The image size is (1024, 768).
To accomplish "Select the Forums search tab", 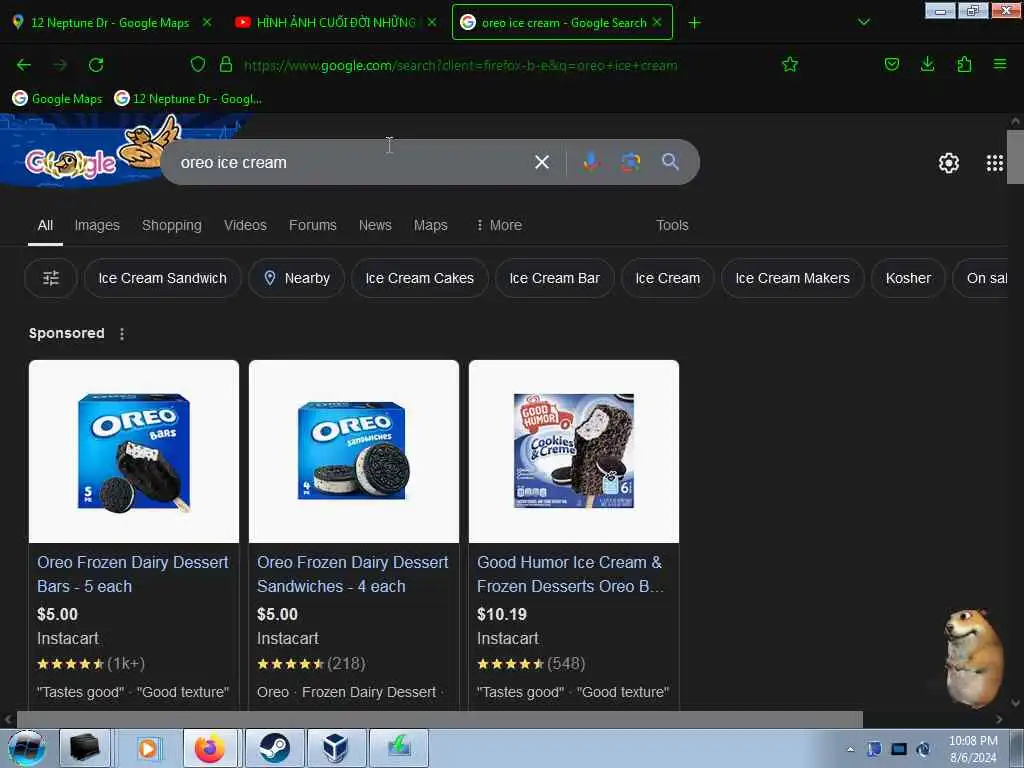I will pos(313,225).
